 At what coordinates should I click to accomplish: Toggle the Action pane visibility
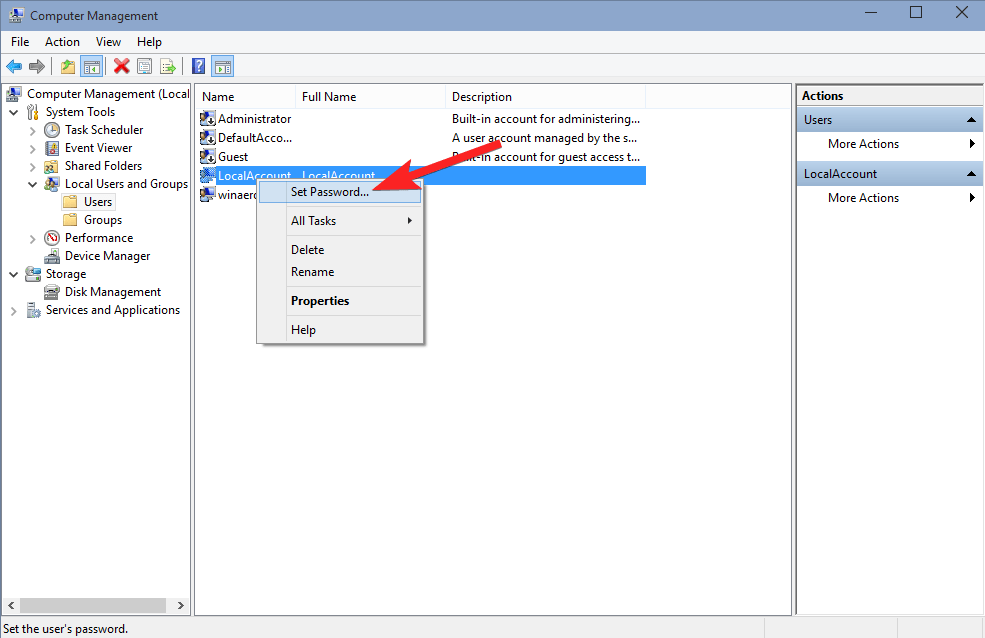click(221, 66)
